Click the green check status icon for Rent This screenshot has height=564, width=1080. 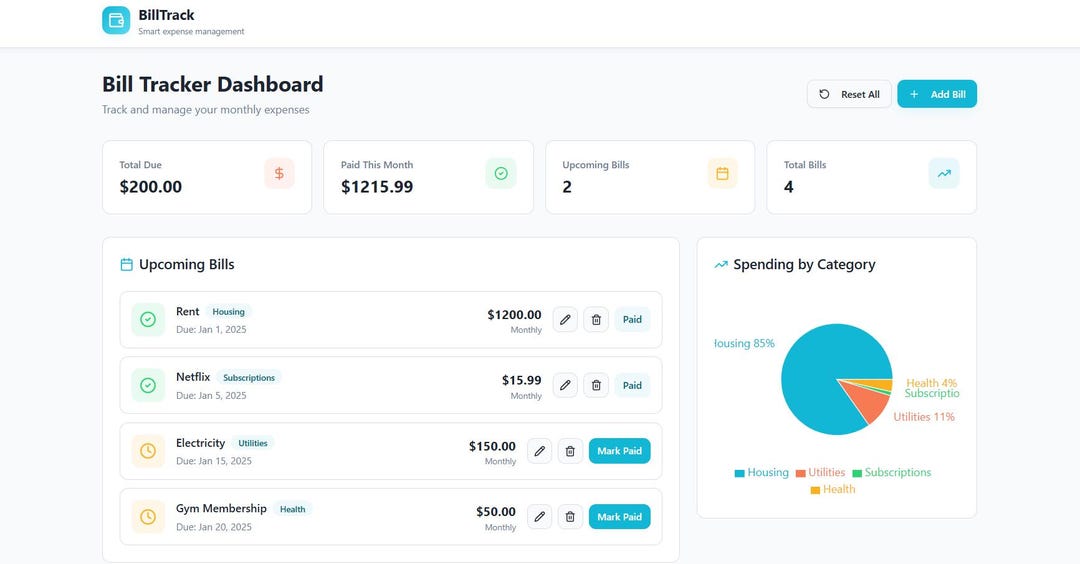[148, 320]
